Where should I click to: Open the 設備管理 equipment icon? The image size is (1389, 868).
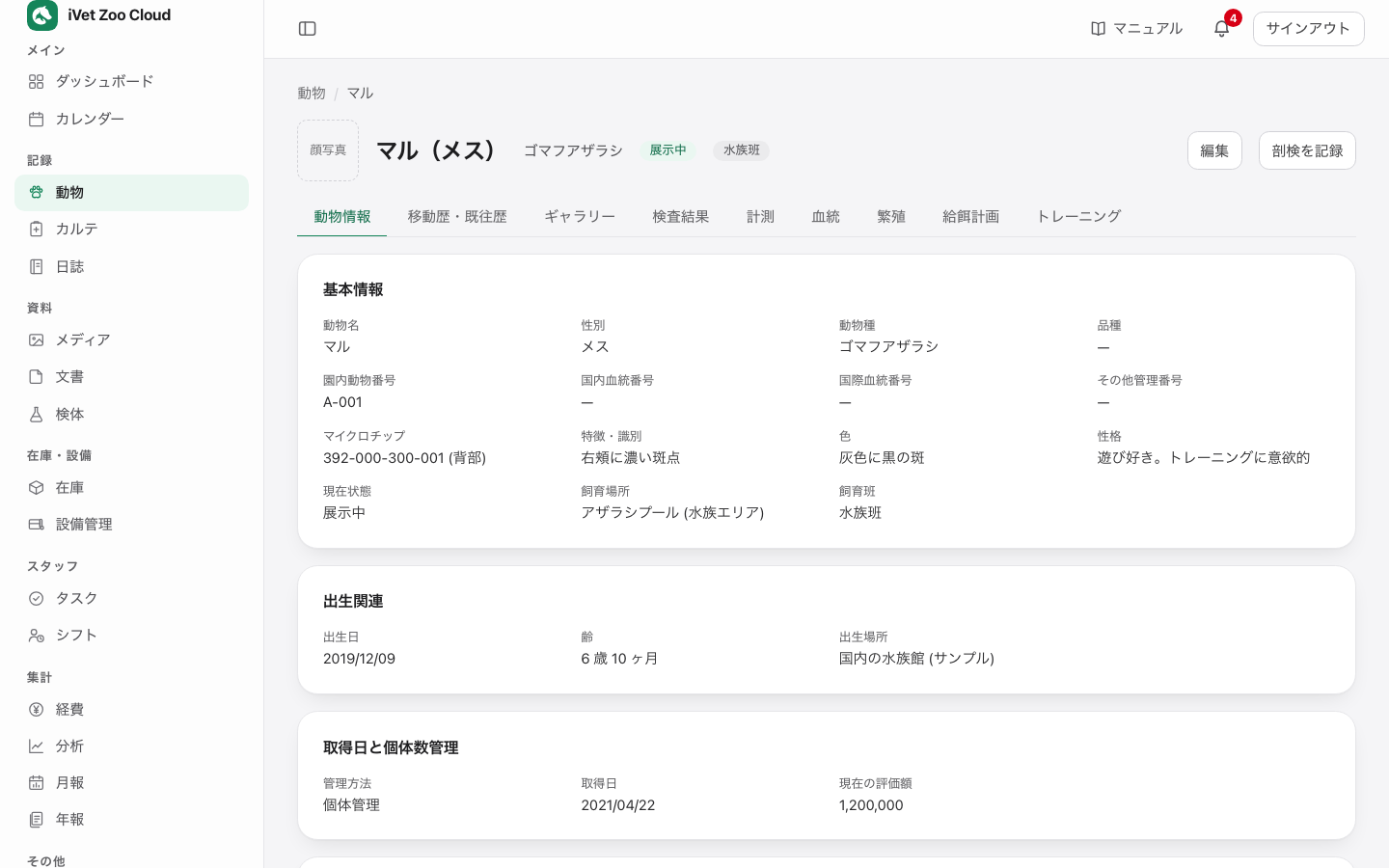click(x=37, y=525)
